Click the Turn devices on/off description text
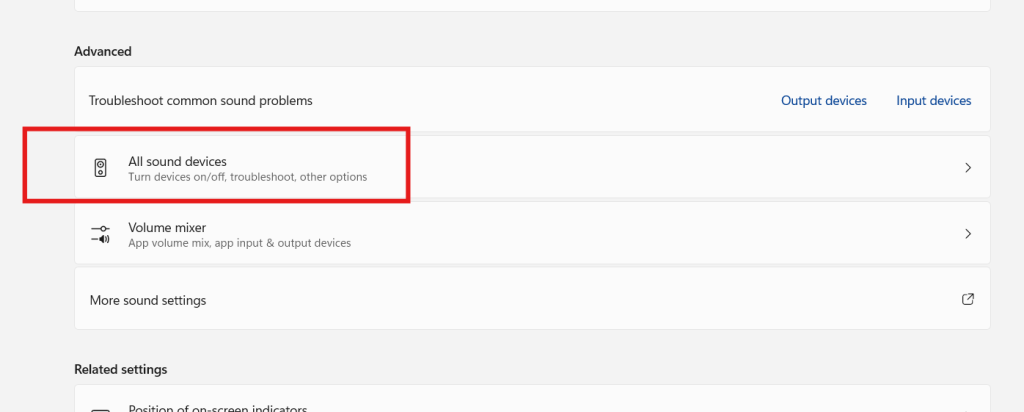Screen dimensions: 1024x412 [247, 177]
